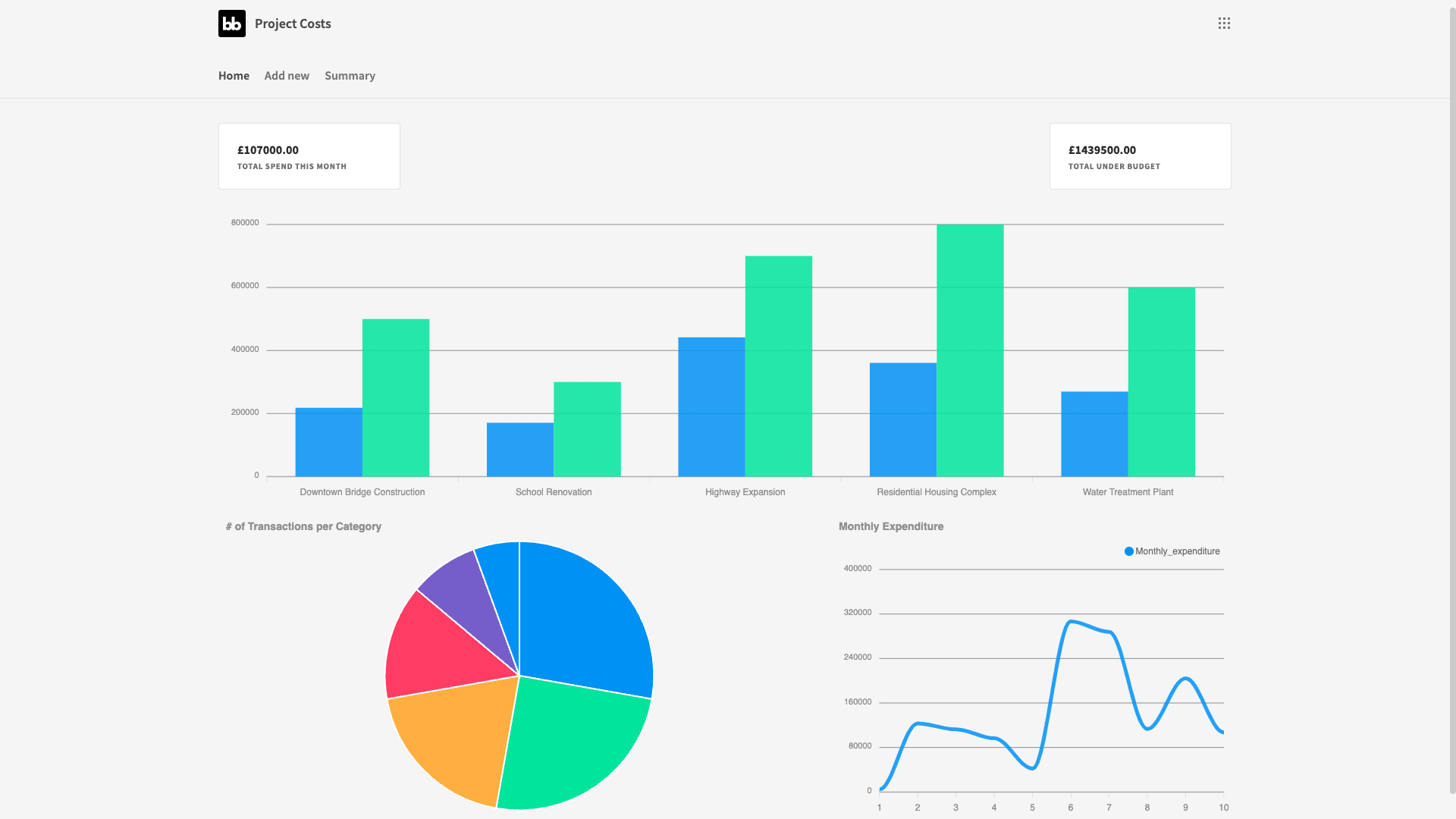
Task: Switch to the Summary tab
Action: 350,76
